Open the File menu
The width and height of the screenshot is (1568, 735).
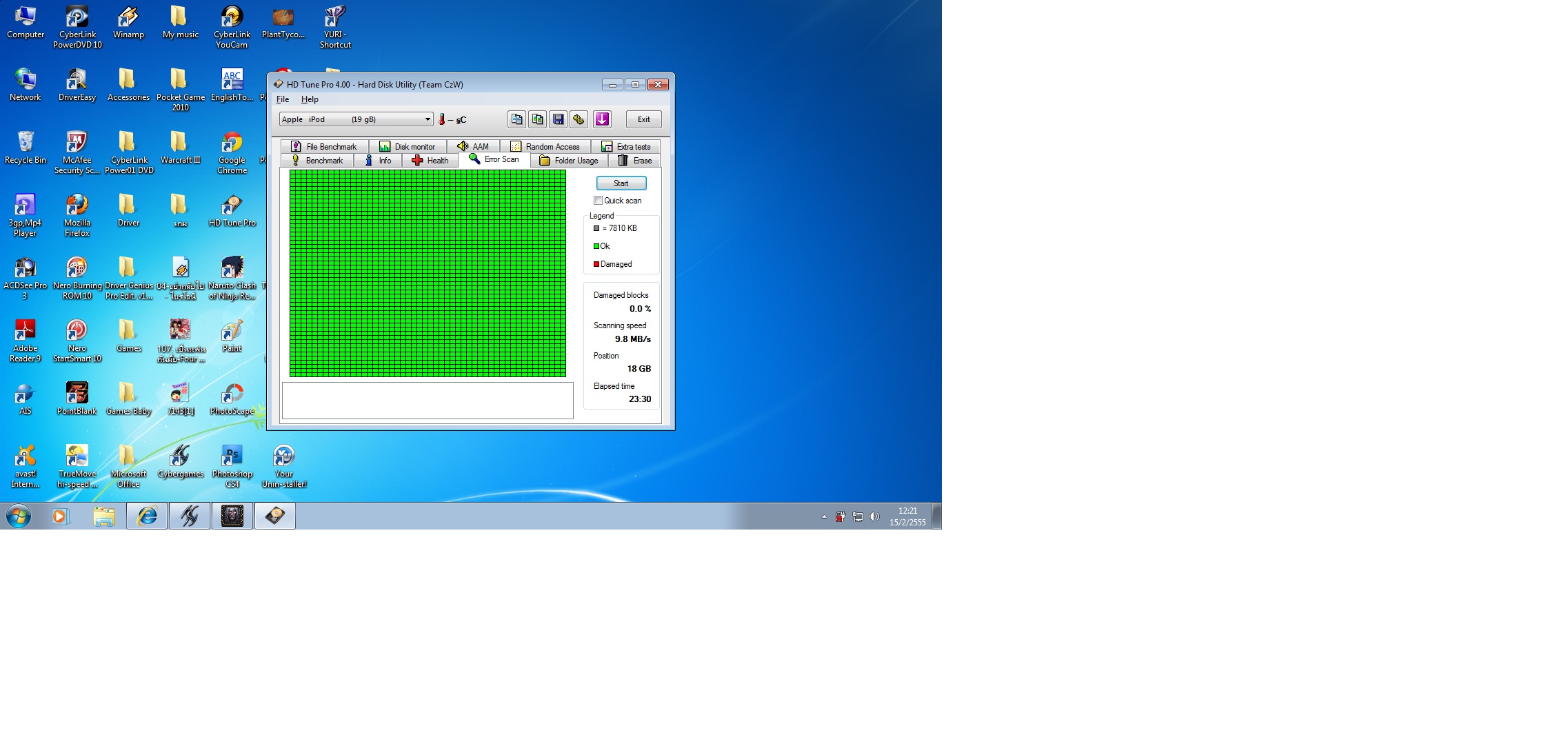coord(283,99)
